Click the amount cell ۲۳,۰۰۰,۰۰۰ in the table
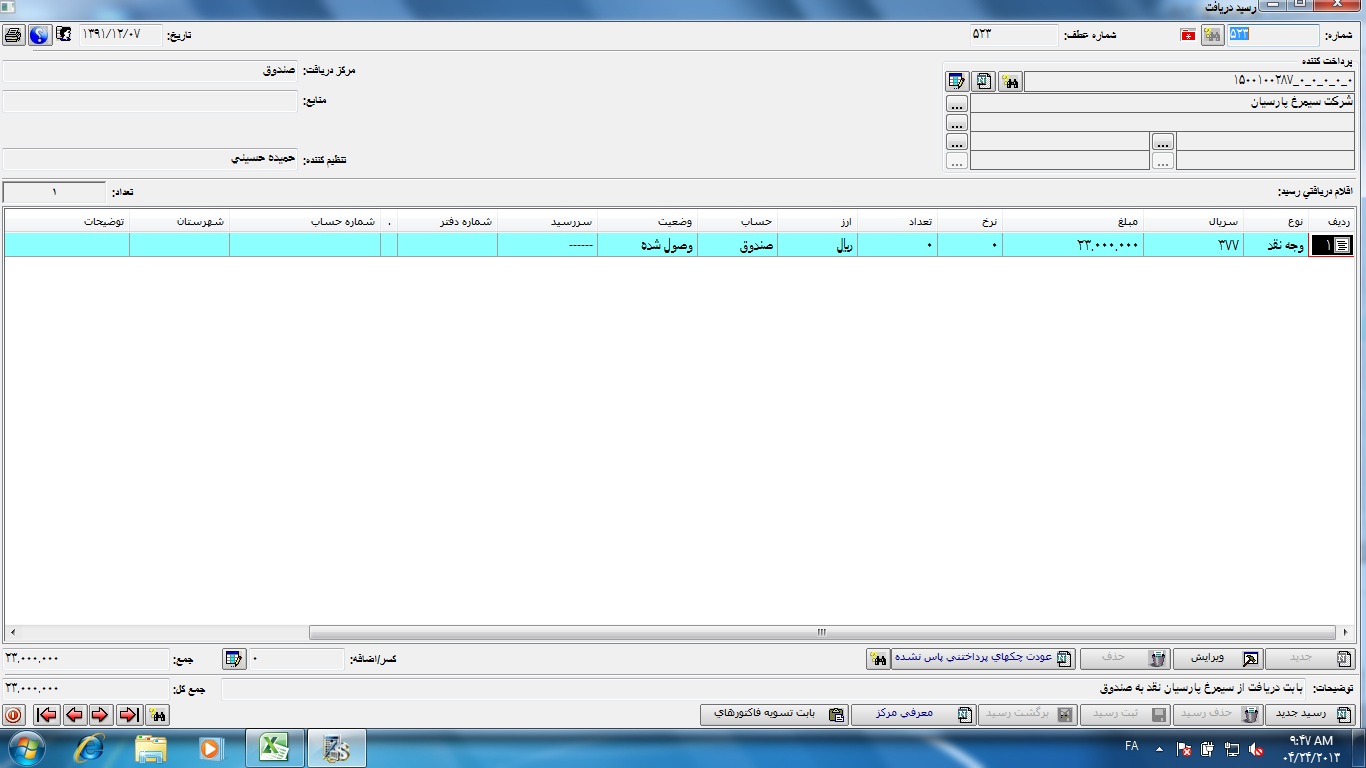 tap(1073, 245)
